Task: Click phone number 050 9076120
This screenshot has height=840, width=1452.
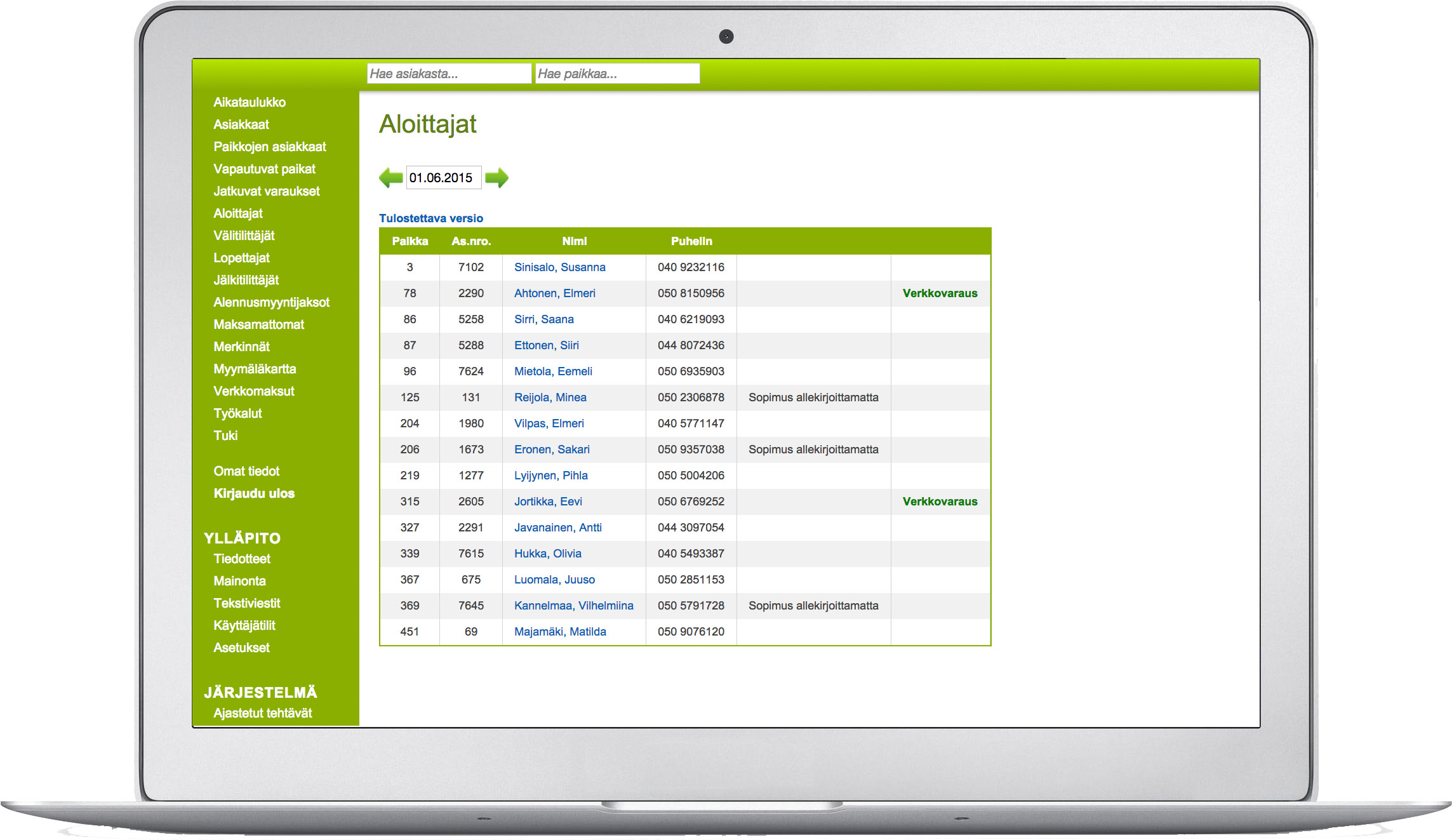Action: coord(691,632)
